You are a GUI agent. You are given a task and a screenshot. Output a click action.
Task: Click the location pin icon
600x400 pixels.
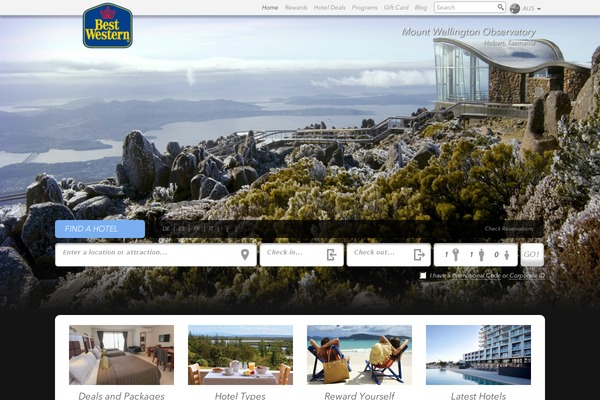pyautogui.click(x=245, y=255)
